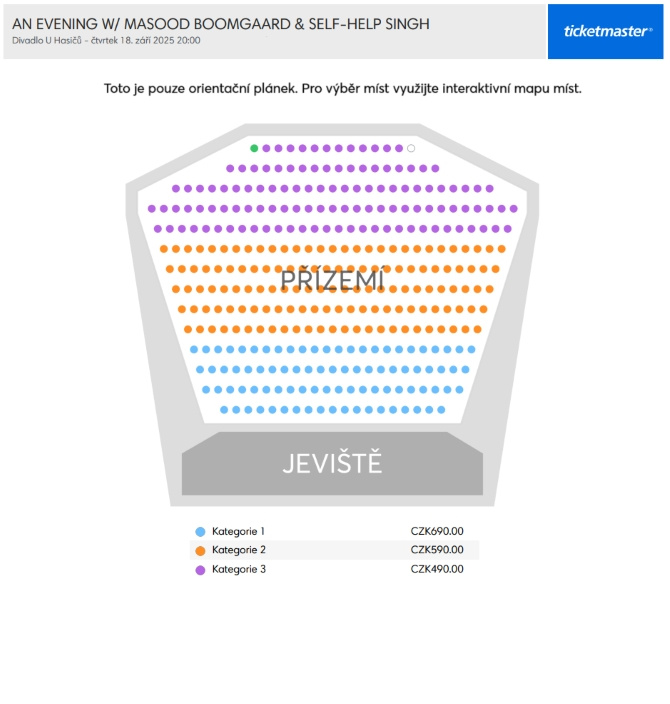Click the orientation plan notice text

[343, 88]
